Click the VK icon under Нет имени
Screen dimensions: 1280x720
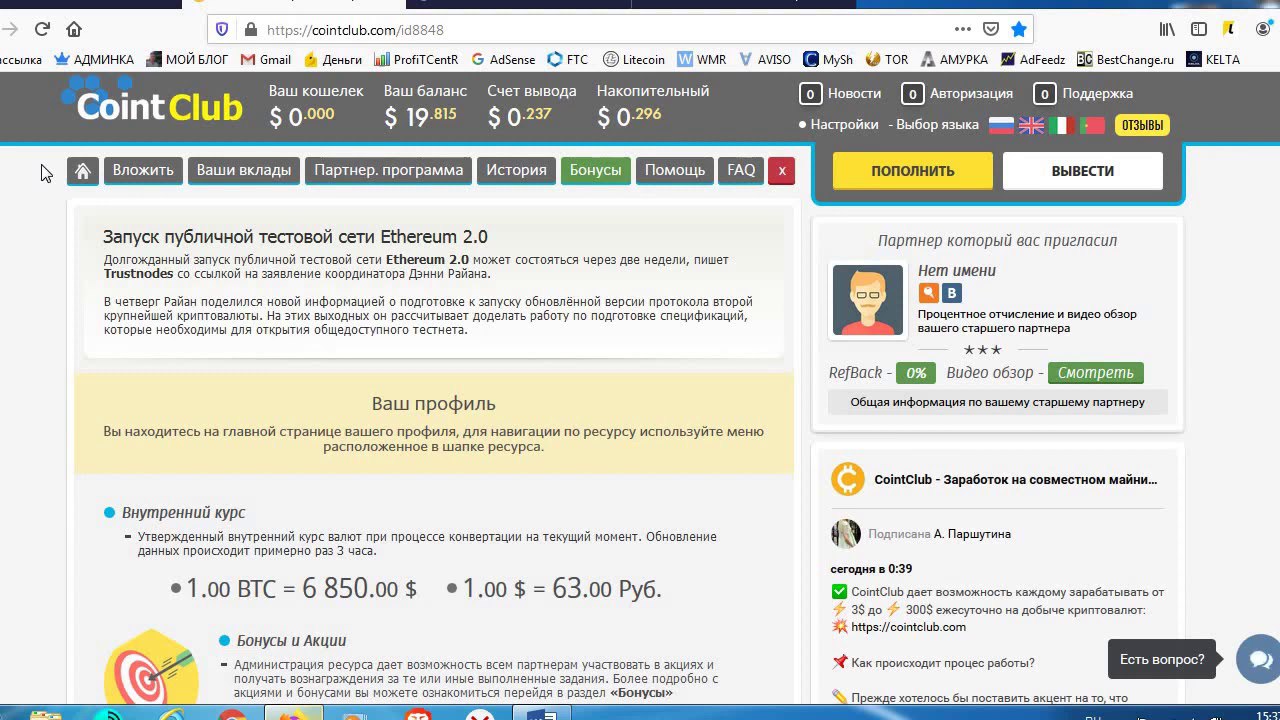(952, 293)
